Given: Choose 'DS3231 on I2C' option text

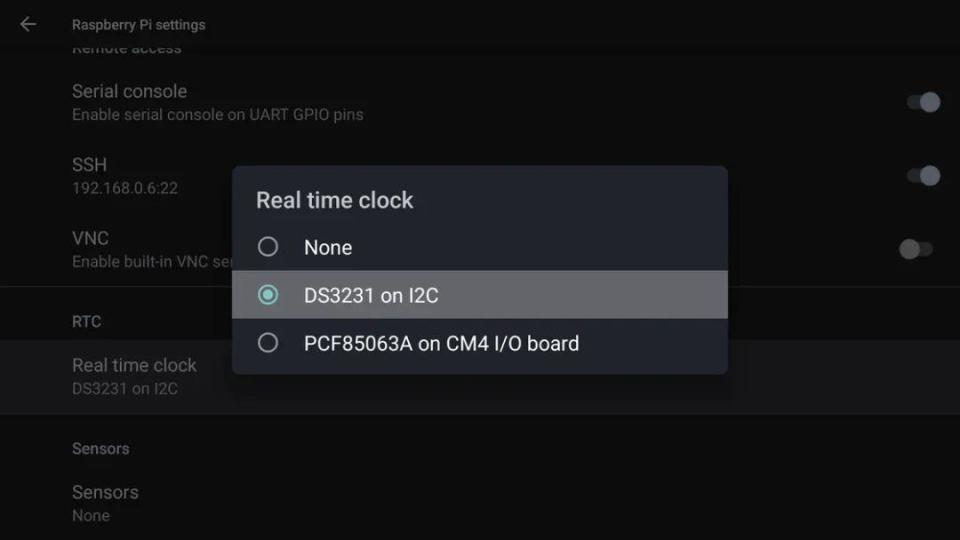Looking at the screenshot, I should 371,295.
